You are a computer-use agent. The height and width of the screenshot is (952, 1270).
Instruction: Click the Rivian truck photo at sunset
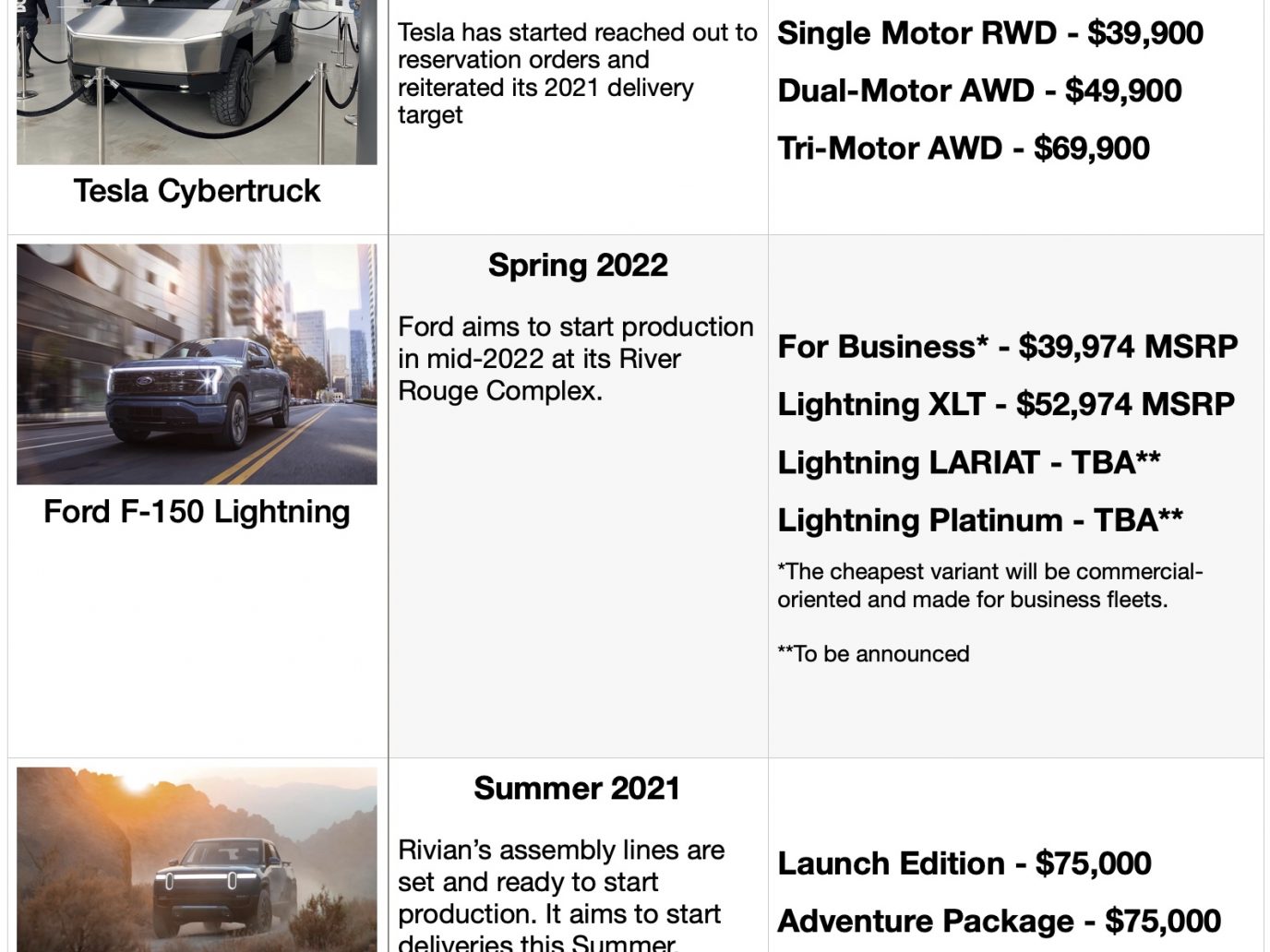click(197, 859)
